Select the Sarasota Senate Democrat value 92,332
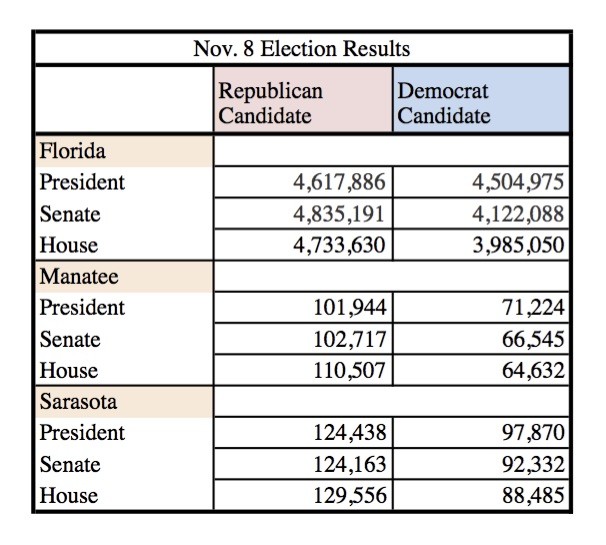Screen dimensions: 606x545 pos(480,463)
